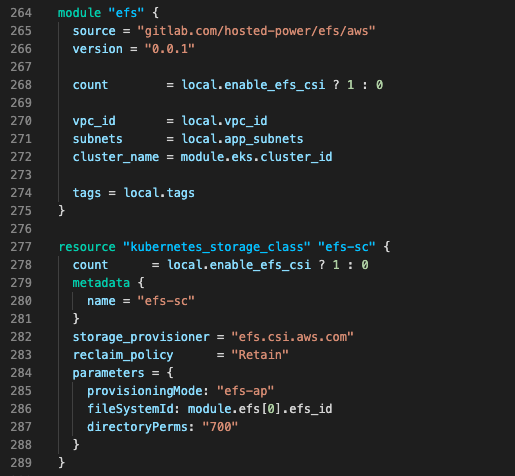Click the "kubernetes_storage_class" string

click(x=216, y=247)
